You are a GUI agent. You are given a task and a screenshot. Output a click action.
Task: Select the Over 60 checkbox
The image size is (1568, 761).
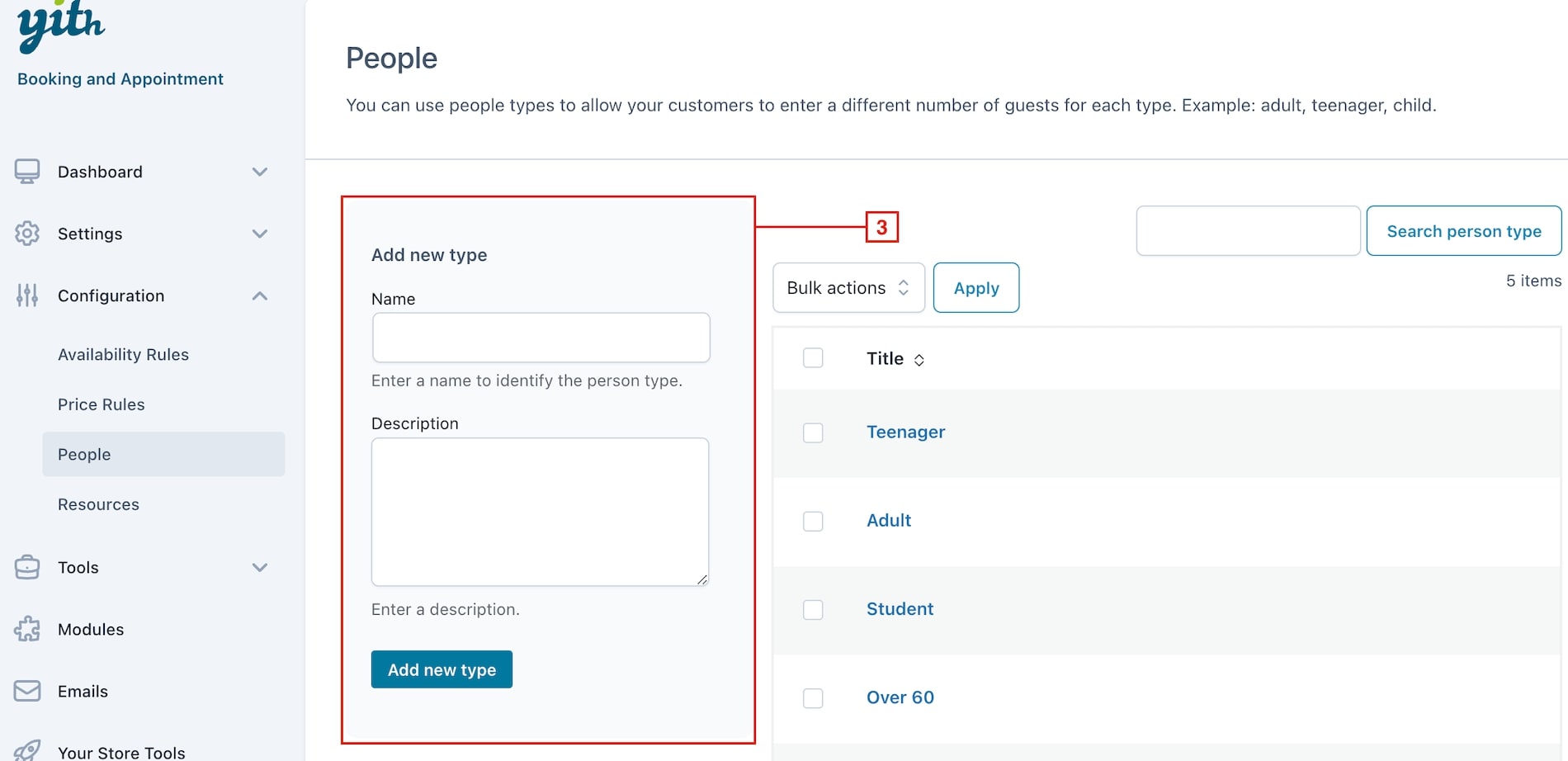[813, 698]
